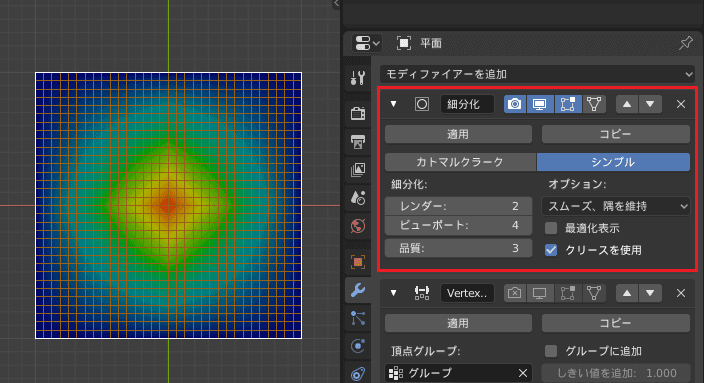Click the 品質 value field

click(x=458, y=248)
